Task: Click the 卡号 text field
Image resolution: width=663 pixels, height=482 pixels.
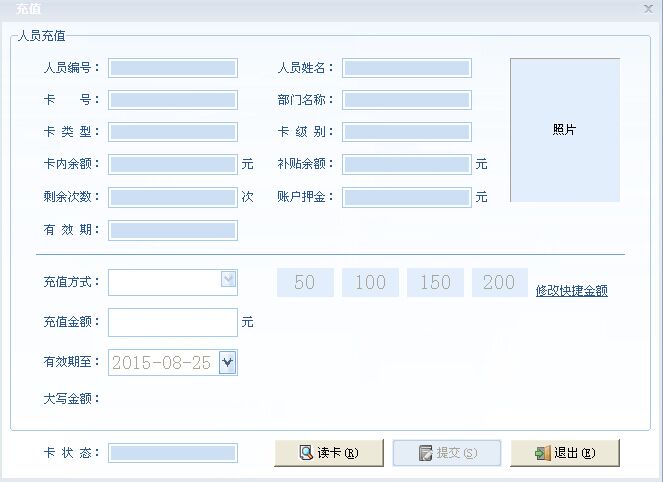Action: (x=173, y=100)
